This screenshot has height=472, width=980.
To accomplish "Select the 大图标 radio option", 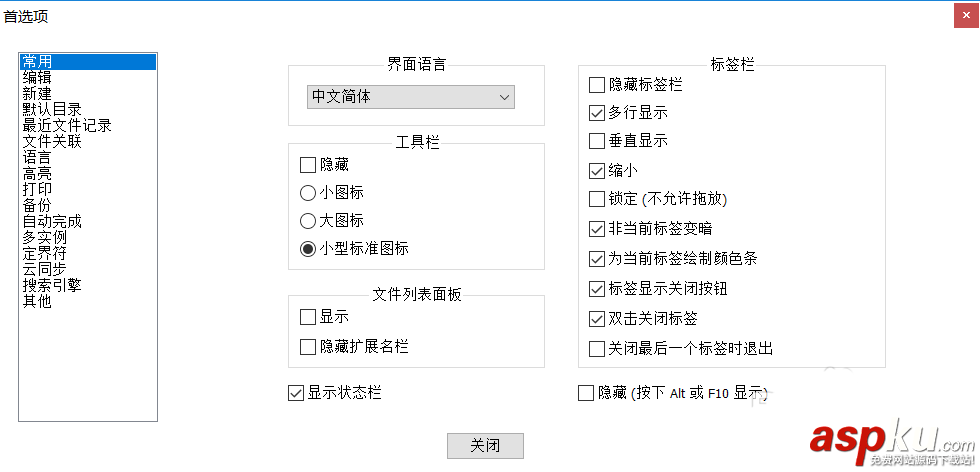I will 308,220.
